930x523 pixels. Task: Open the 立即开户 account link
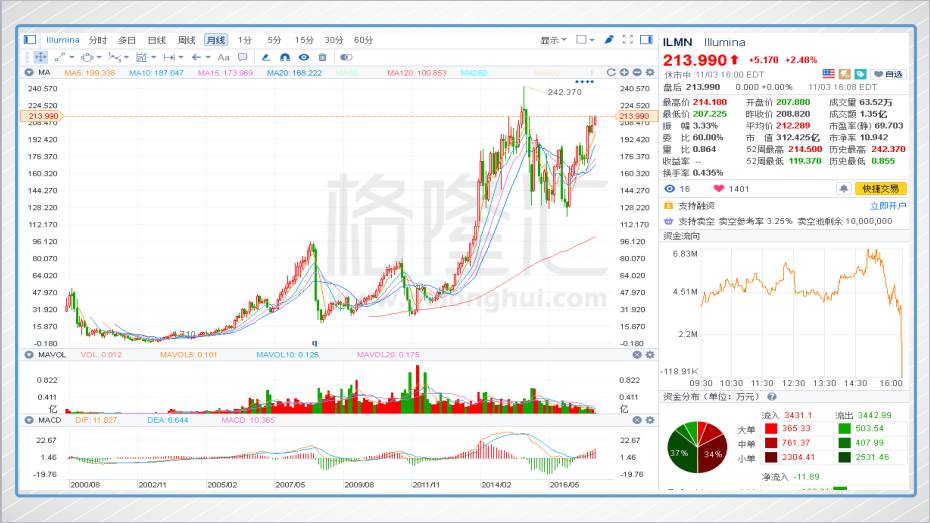tap(887, 205)
